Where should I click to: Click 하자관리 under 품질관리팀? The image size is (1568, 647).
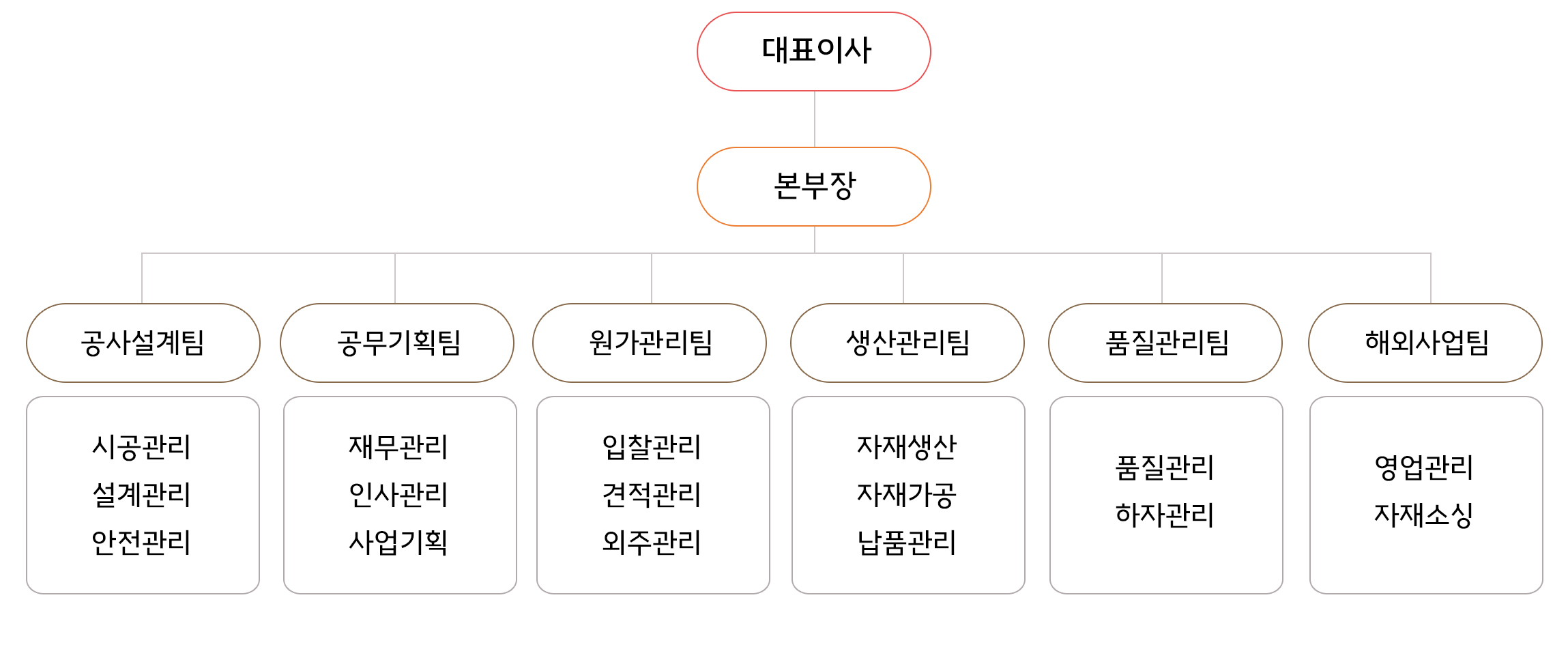pos(1165,515)
